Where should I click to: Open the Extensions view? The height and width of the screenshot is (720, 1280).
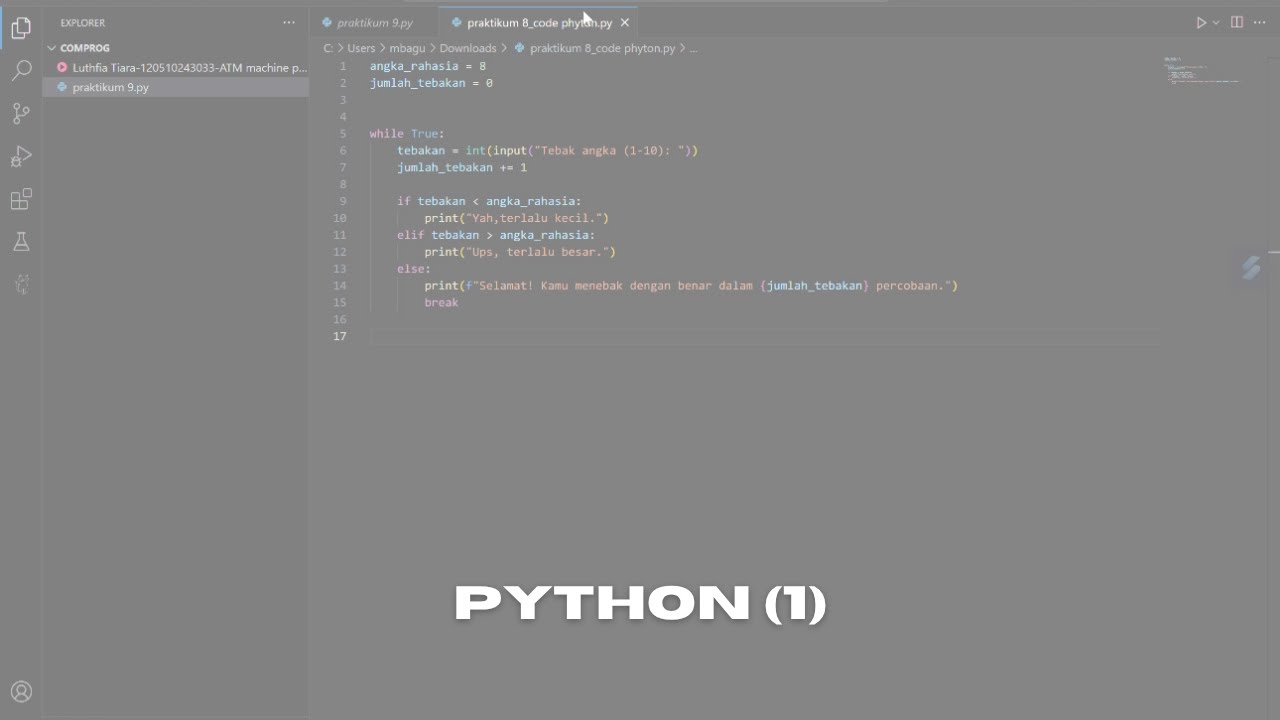click(x=21, y=200)
